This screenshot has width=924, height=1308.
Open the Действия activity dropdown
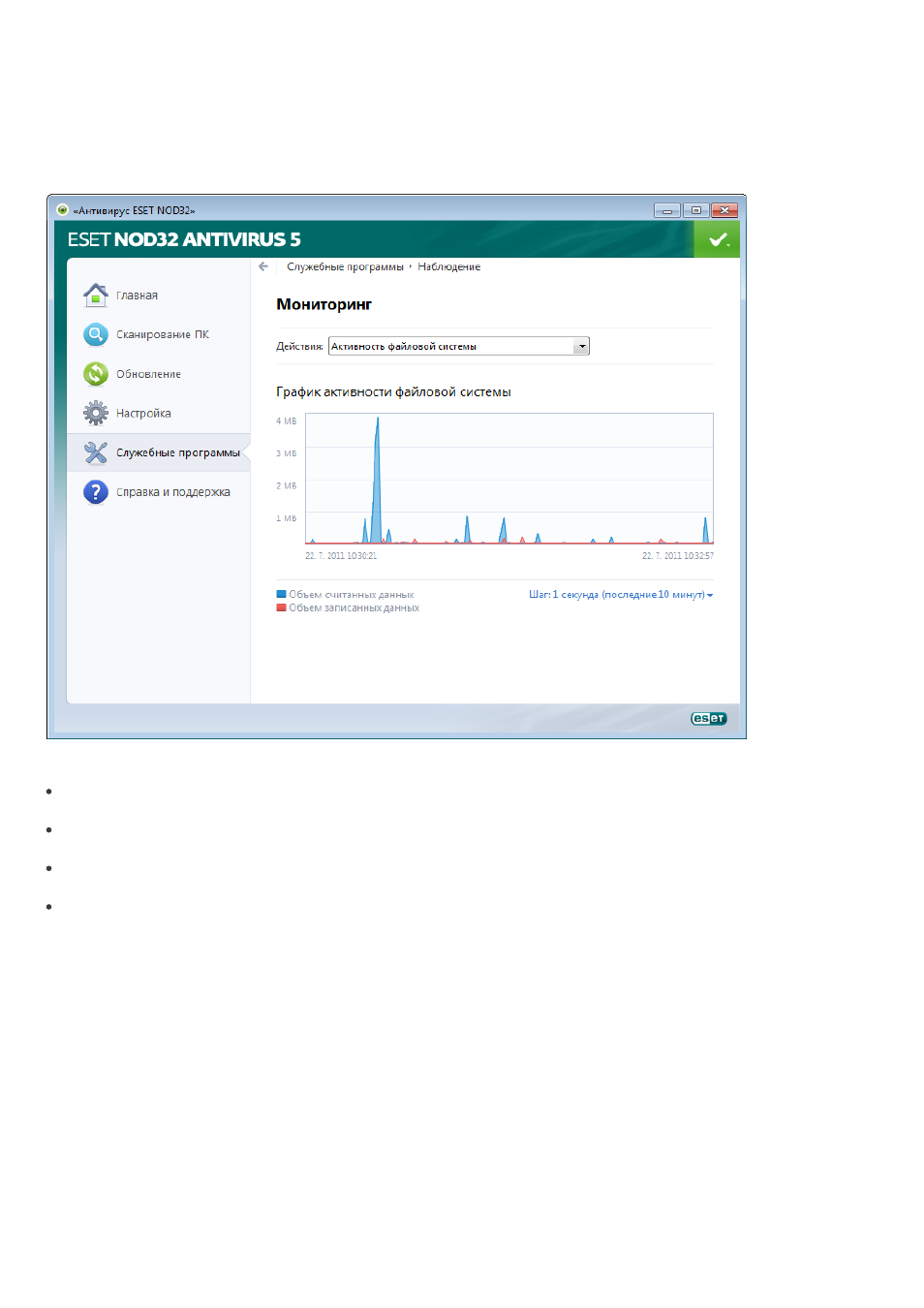point(459,346)
